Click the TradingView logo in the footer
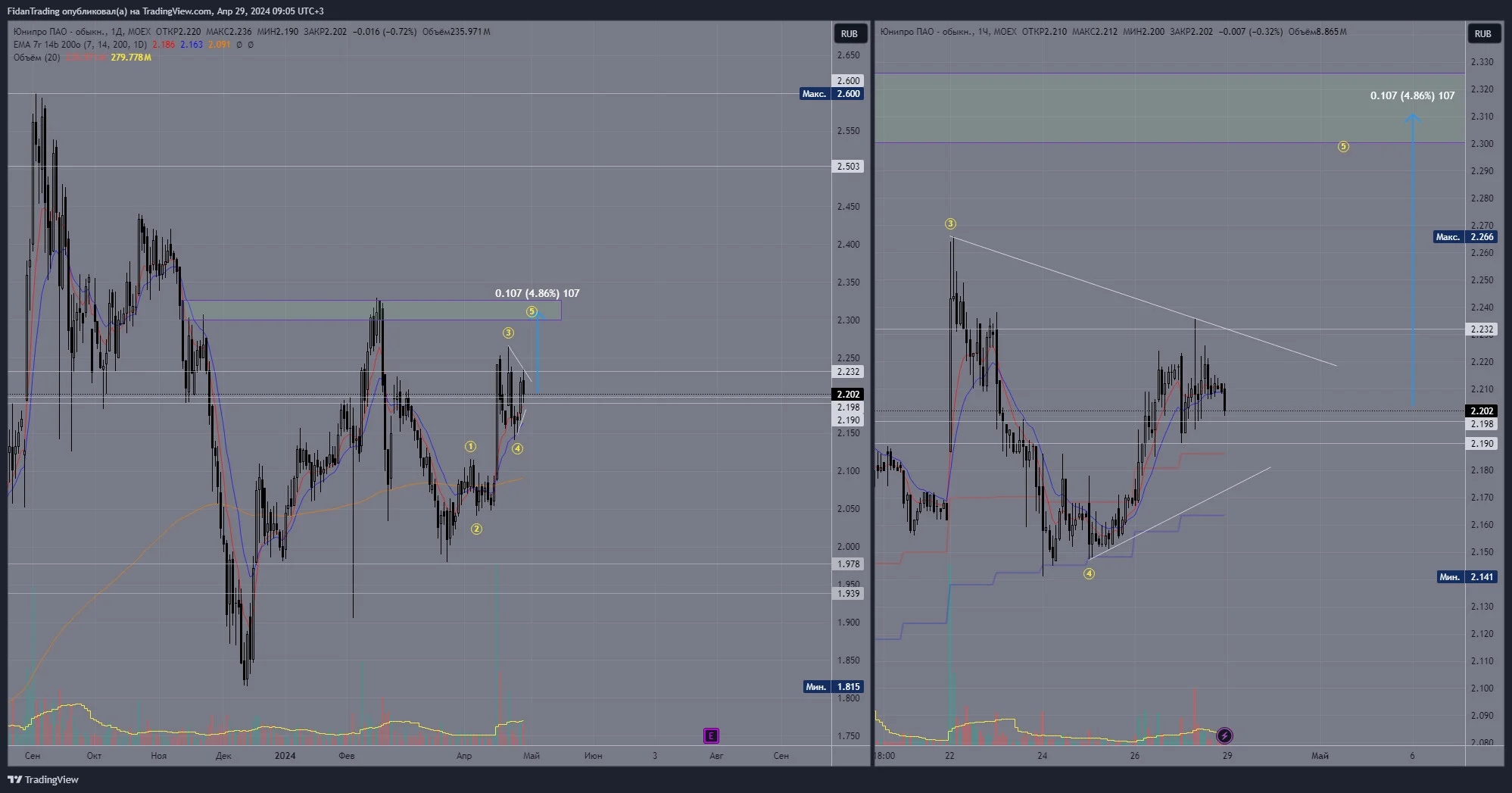The width and height of the screenshot is (1512, 793). (43, 779)
